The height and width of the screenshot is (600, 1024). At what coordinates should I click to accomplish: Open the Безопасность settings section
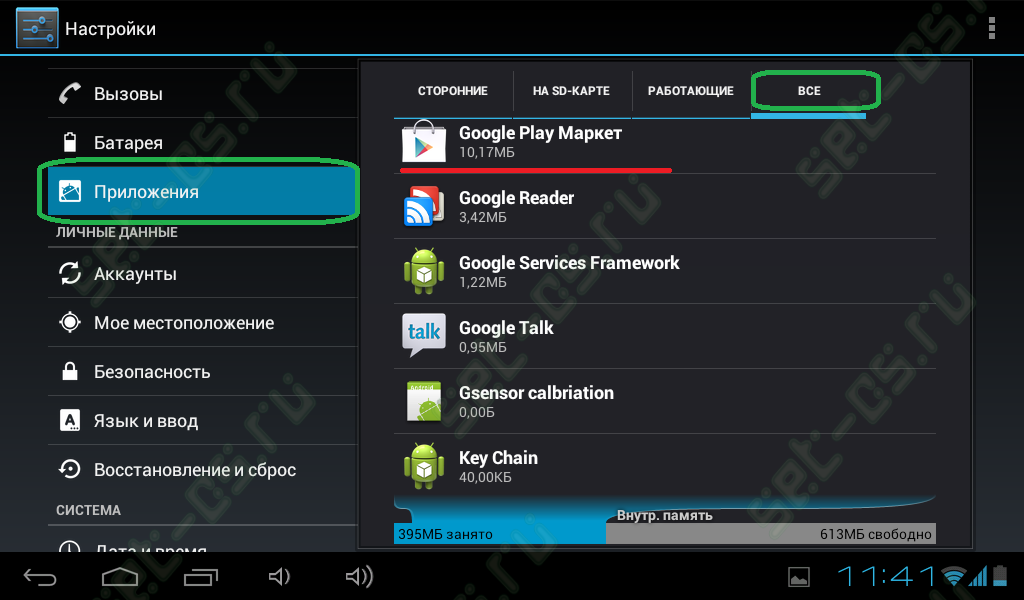(202, 371)
